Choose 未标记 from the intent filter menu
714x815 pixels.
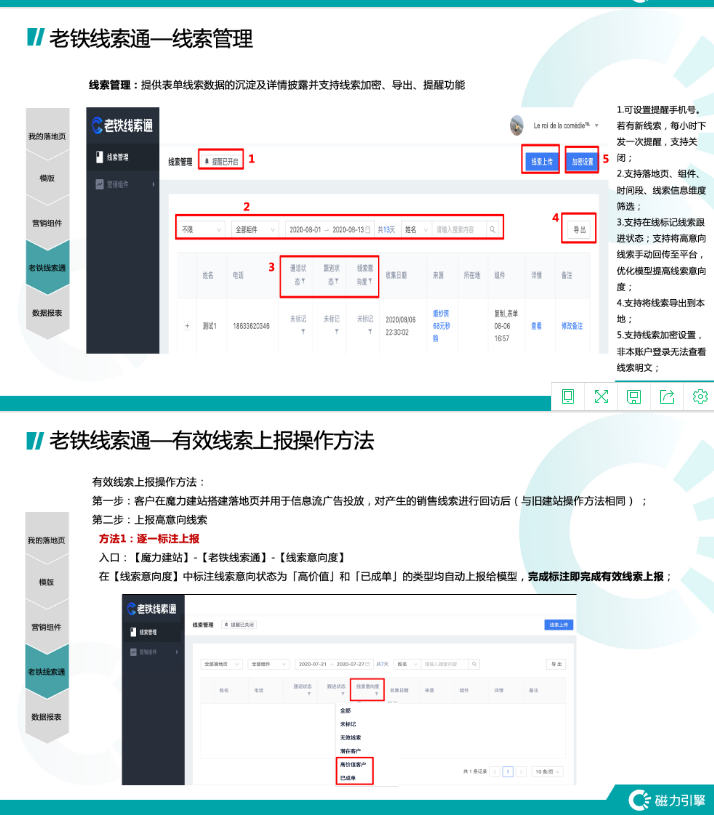pos(348,724)
